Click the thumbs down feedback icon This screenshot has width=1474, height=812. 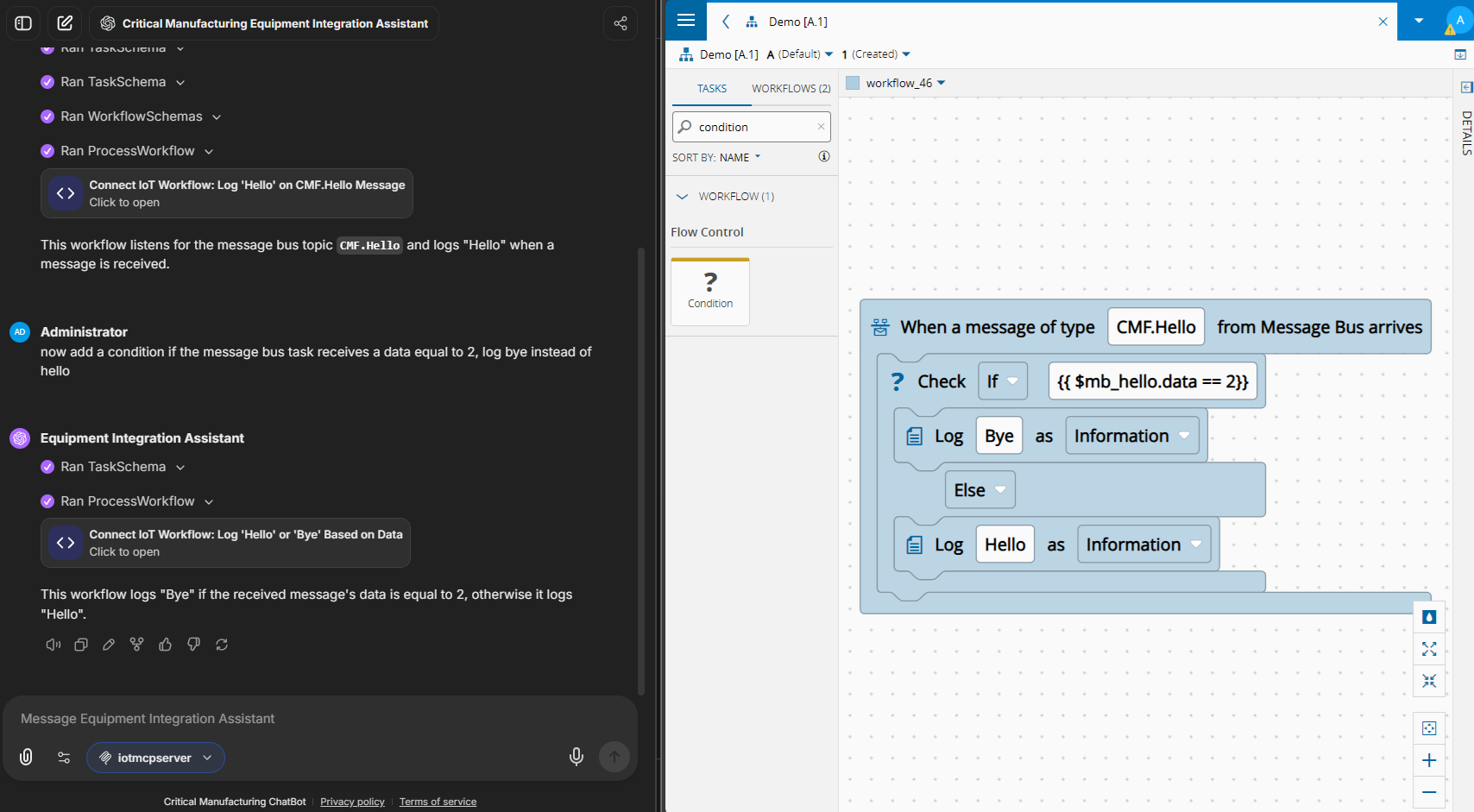(x=193, y=645)
